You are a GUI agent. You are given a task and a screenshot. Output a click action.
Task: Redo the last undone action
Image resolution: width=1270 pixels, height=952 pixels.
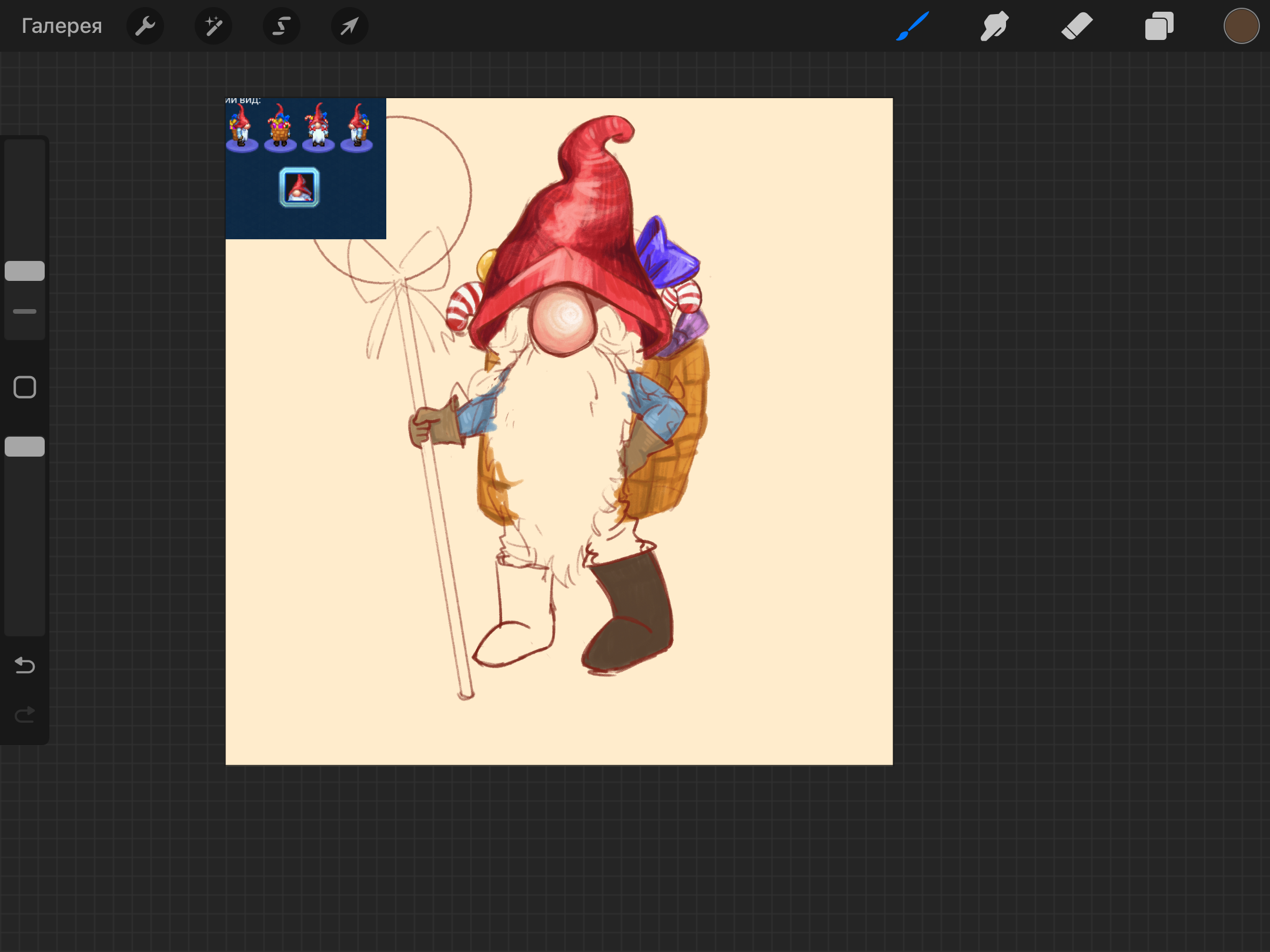[25, 715]
